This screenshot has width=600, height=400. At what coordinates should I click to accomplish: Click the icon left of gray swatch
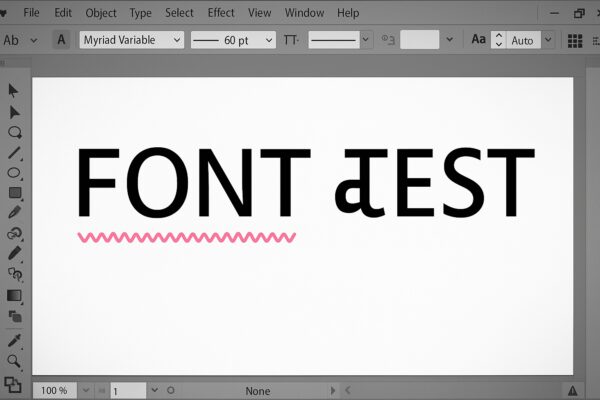click(388, 39)
